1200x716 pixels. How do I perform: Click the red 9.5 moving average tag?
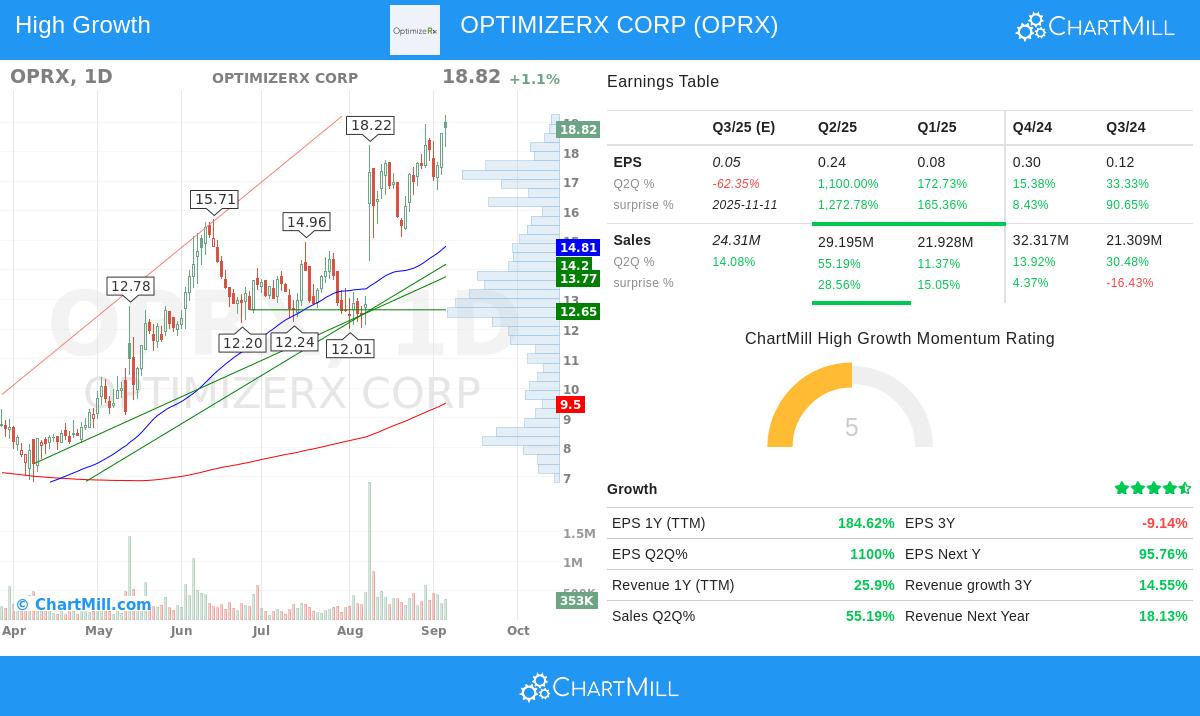point(570,404)
